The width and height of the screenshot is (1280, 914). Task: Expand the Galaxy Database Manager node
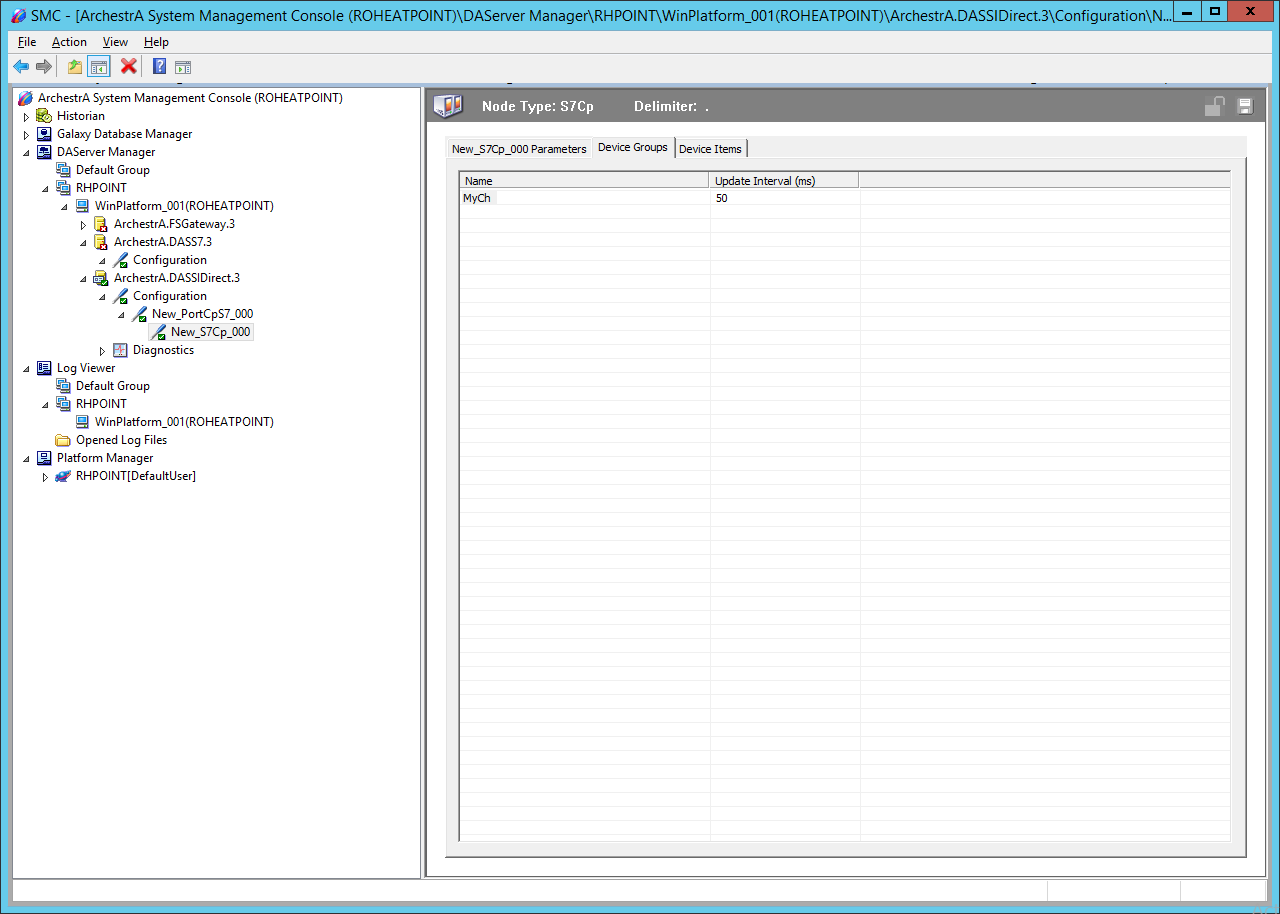click(27, 135)
